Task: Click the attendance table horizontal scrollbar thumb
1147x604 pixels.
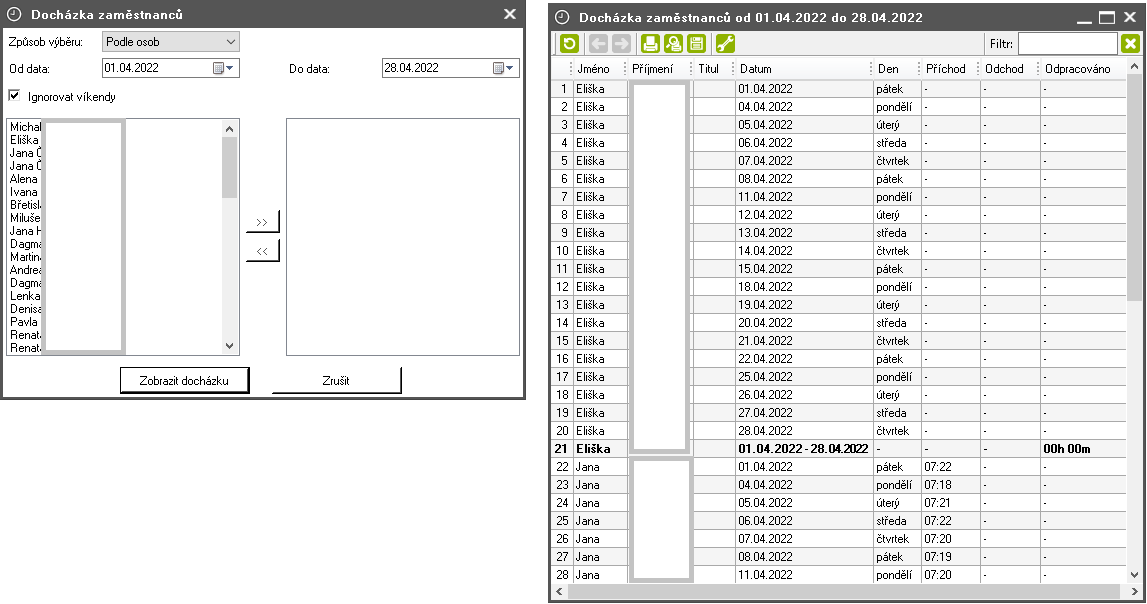Action: (x=843, y=591)
